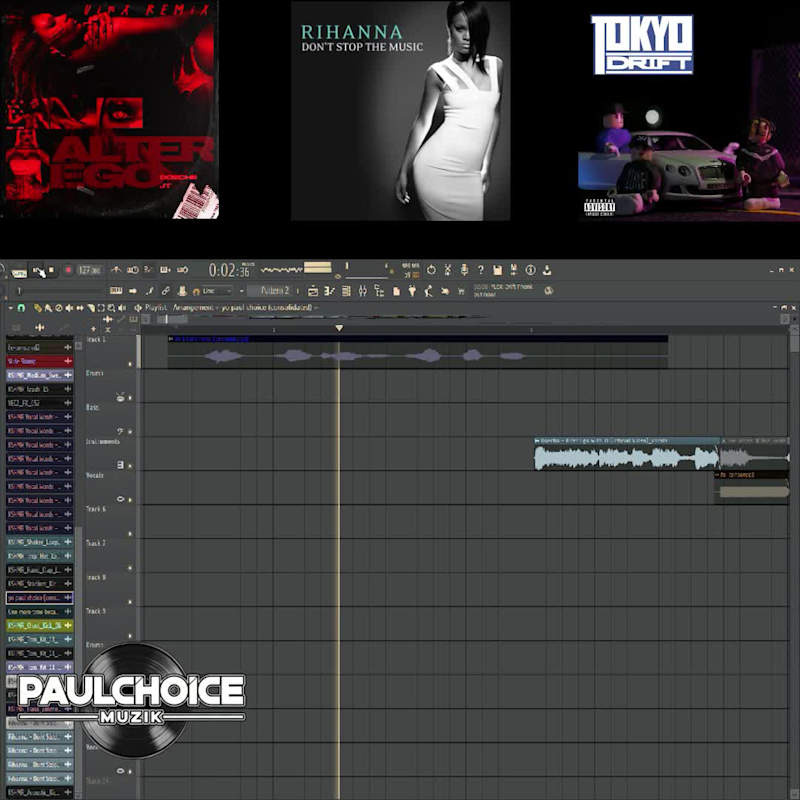Open the Line snap dropdown

tap(218, 291)
